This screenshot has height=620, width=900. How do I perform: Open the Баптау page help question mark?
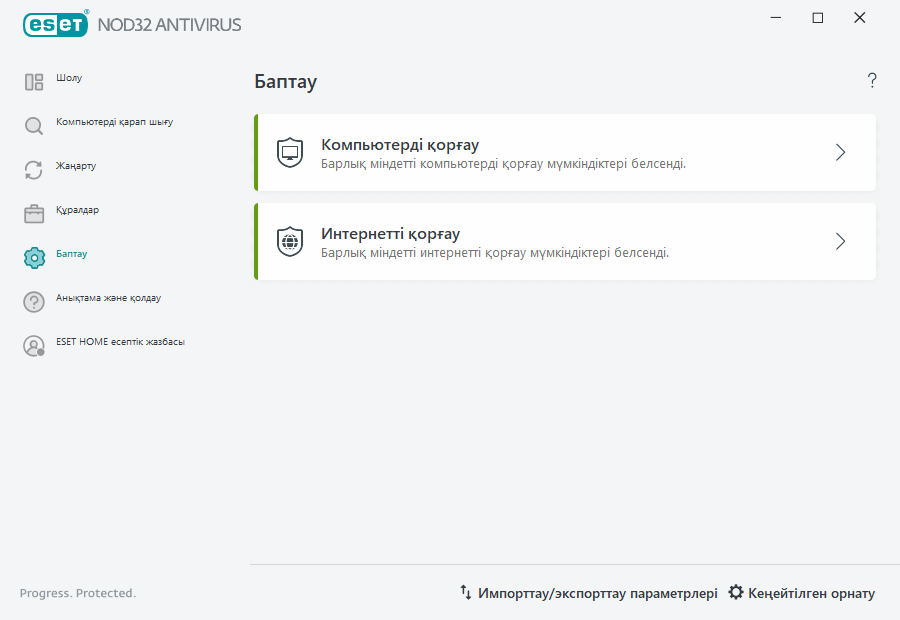(871, 81)
